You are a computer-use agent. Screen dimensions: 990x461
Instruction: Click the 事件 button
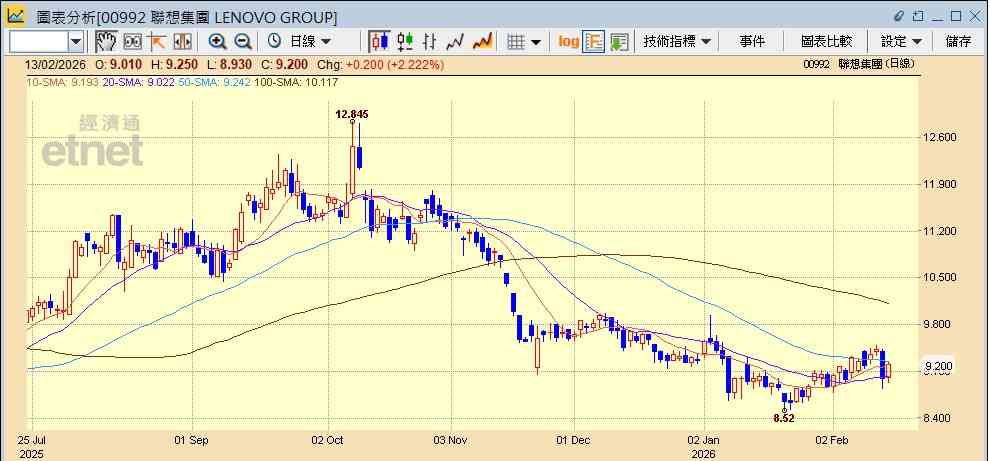pyautogui.click(x=752, y=42)
